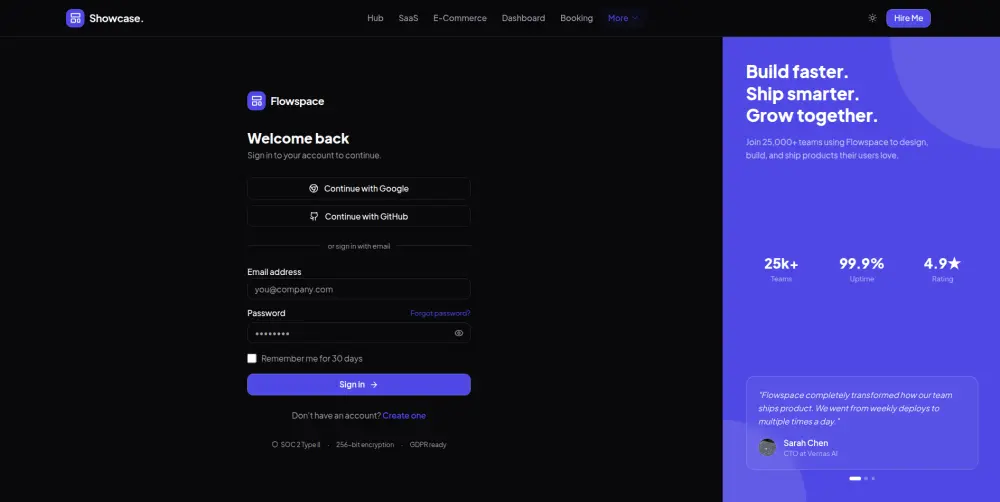Click the Sign in button
1000x502 pixels.
click(x=359, y=385)
